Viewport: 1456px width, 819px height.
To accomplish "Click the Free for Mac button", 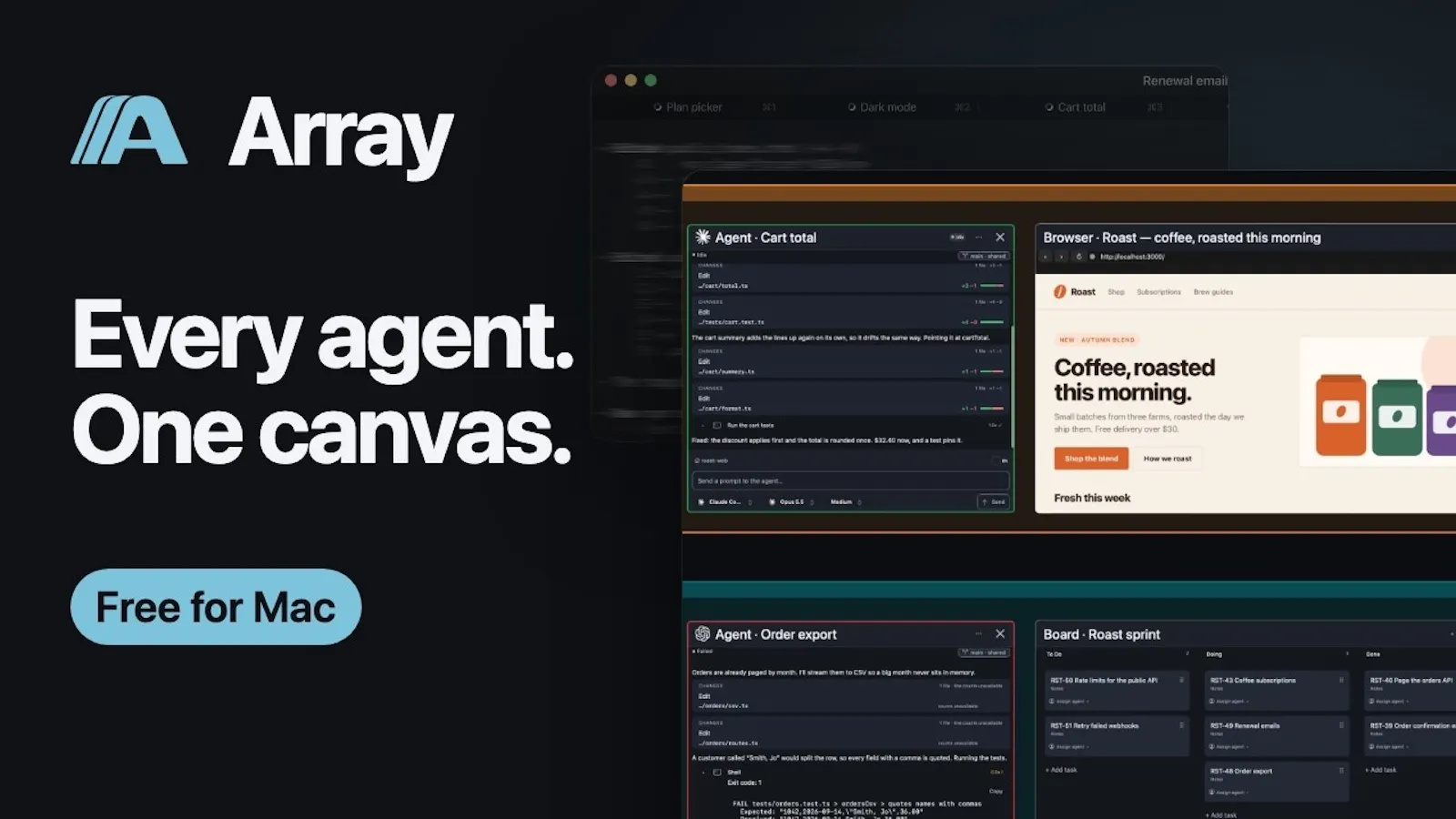I will 216,607.
